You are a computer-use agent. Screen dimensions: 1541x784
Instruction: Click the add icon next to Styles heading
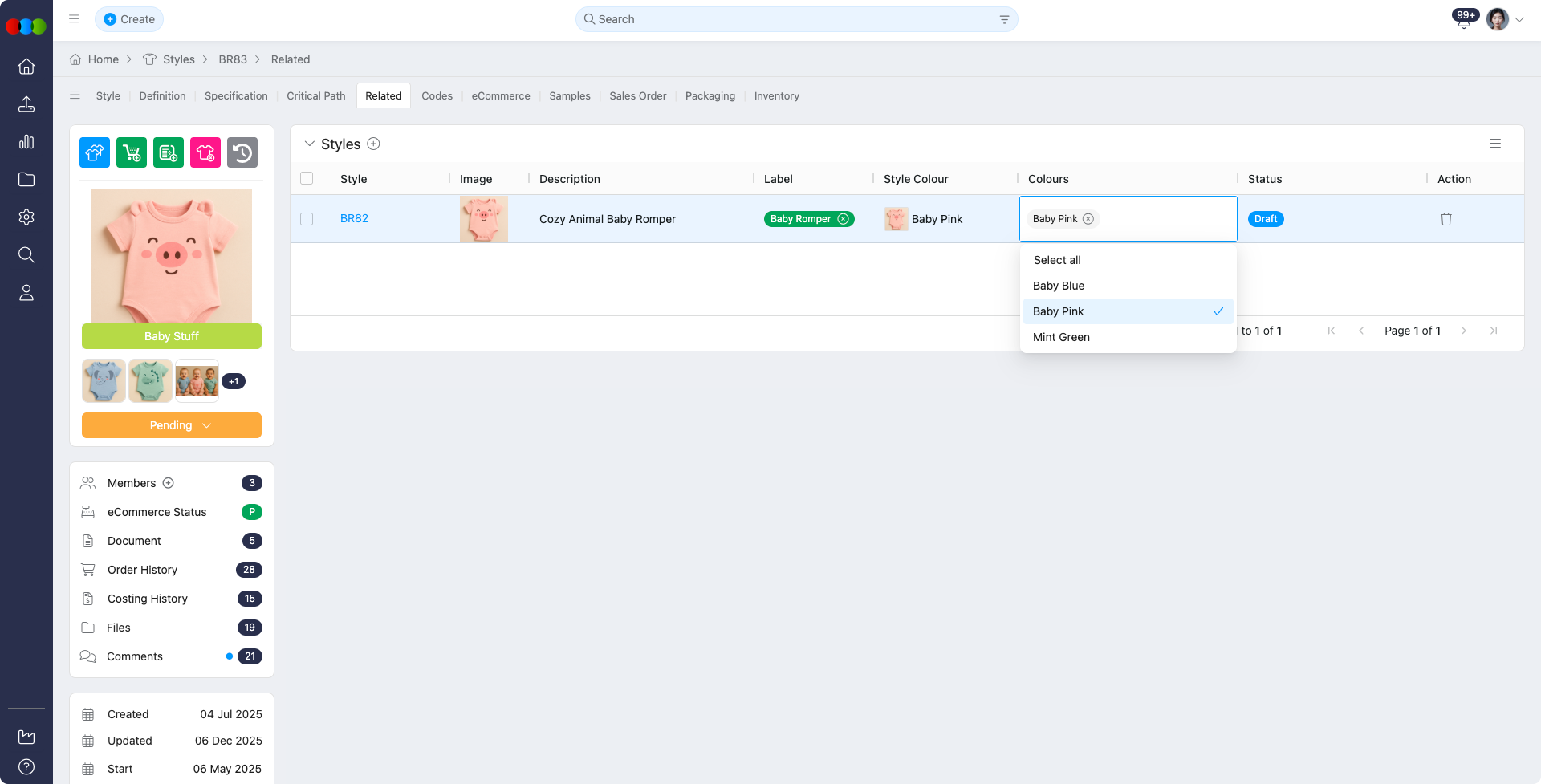373,144
